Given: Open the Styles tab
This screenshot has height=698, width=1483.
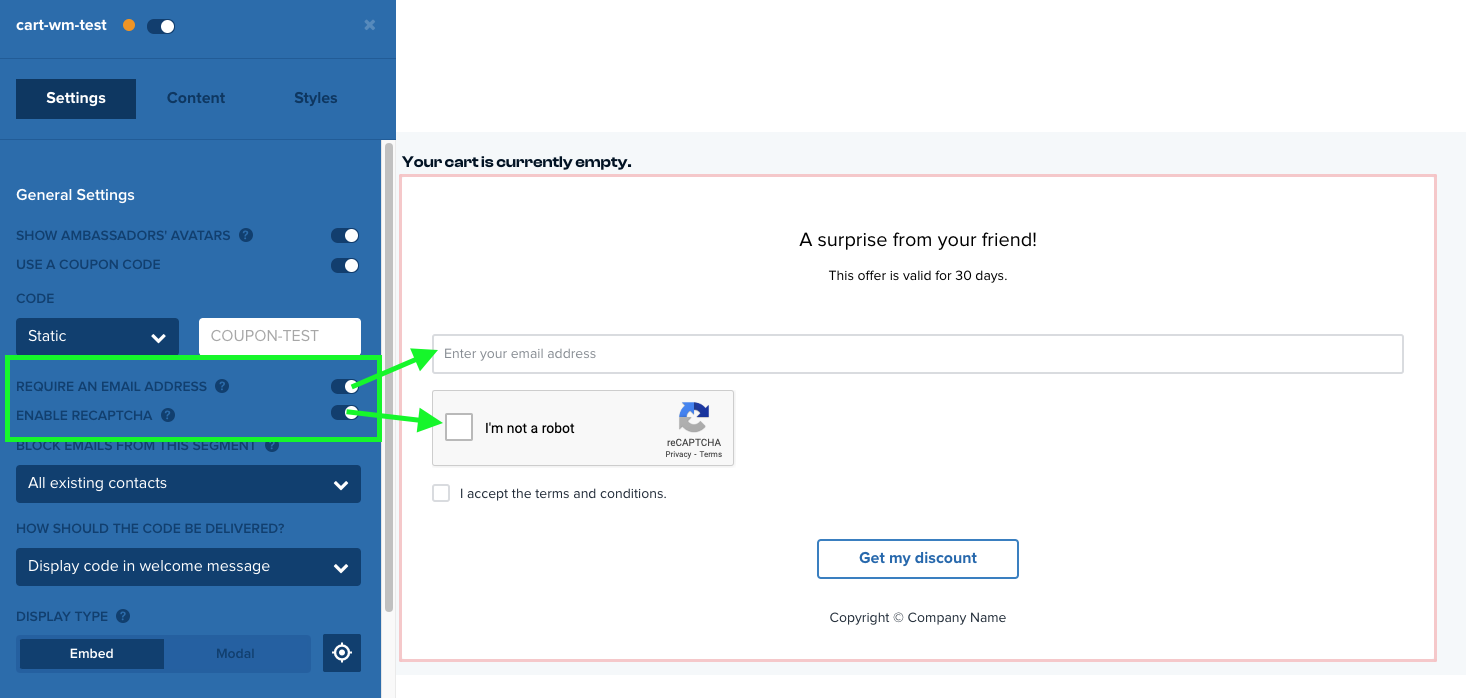Looking at the screenshot, I should pos(315,98).
